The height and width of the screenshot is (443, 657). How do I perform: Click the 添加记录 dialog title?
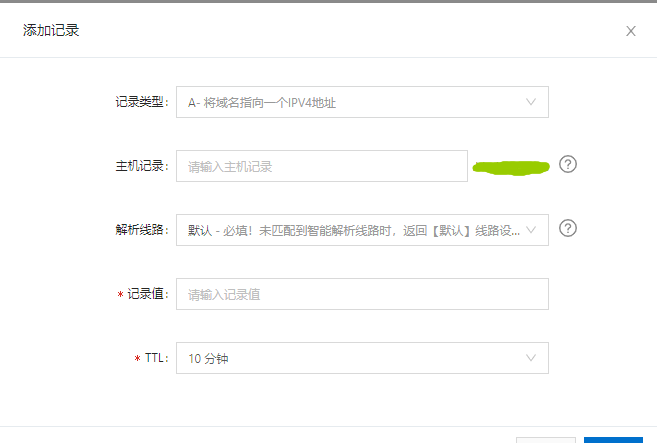click(51, 31)
